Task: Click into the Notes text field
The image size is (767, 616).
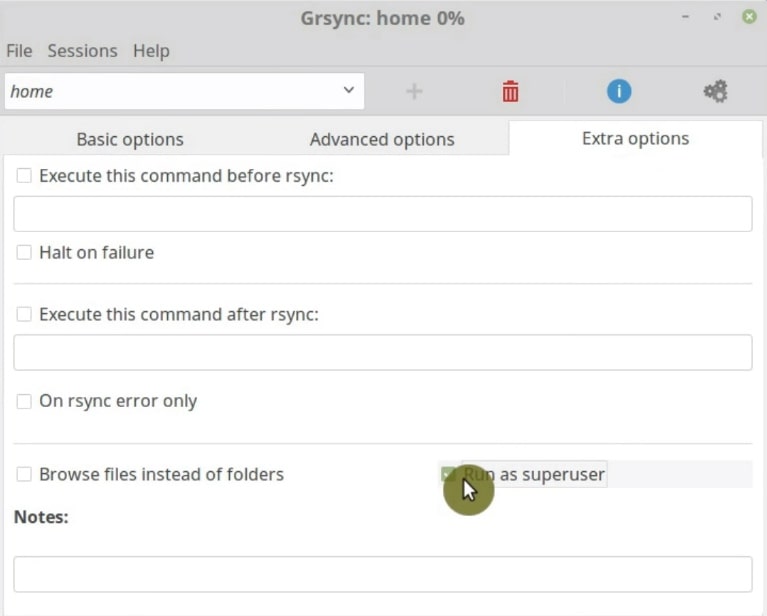Action: (x=383, y=574)
